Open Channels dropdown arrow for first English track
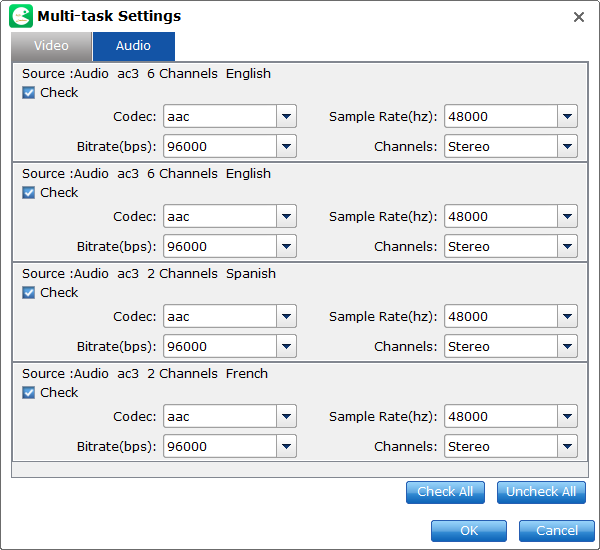This screenshot has width=600, height=550. [x=567, y=146]
